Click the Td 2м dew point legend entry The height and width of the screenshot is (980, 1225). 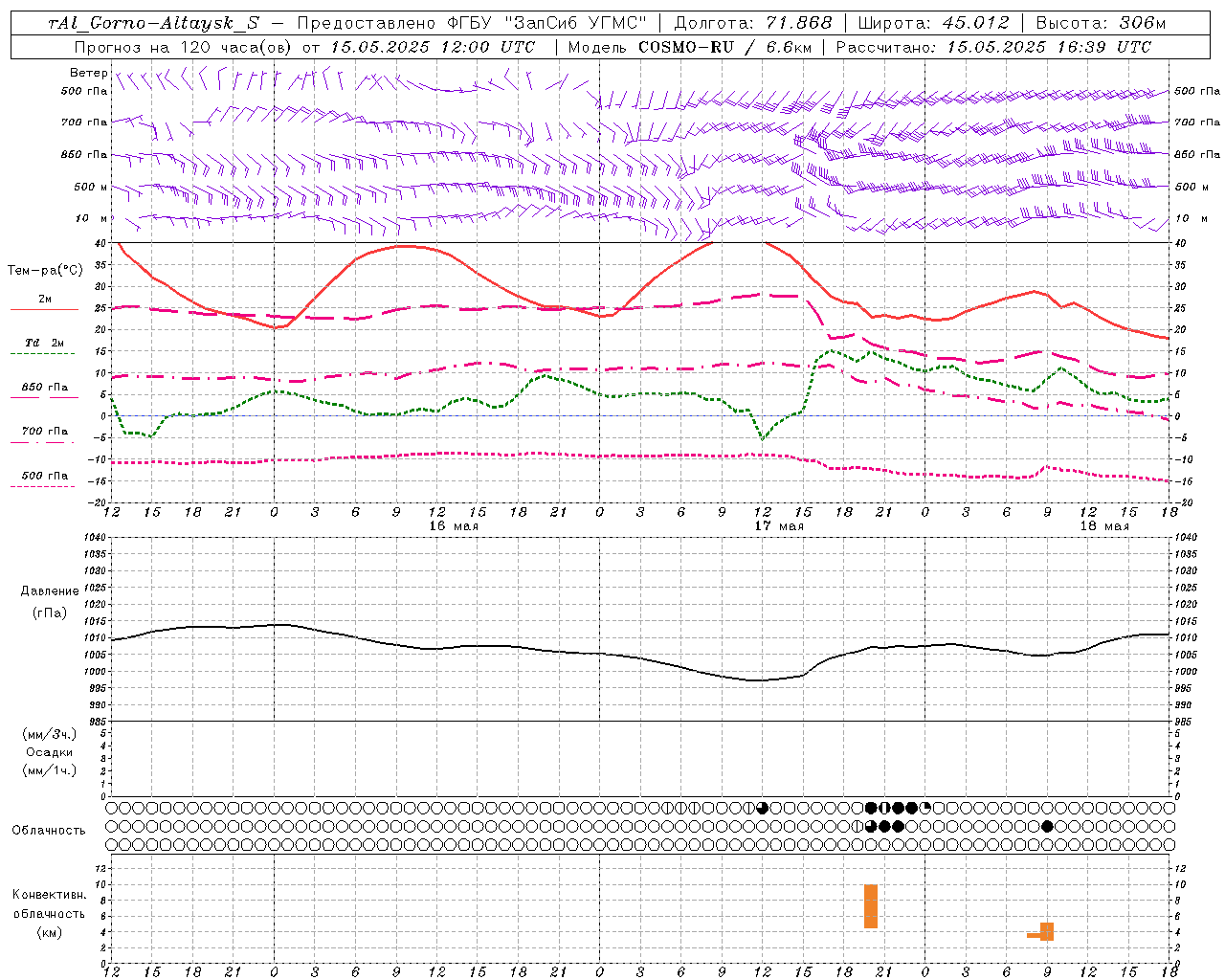click(45, 343)
